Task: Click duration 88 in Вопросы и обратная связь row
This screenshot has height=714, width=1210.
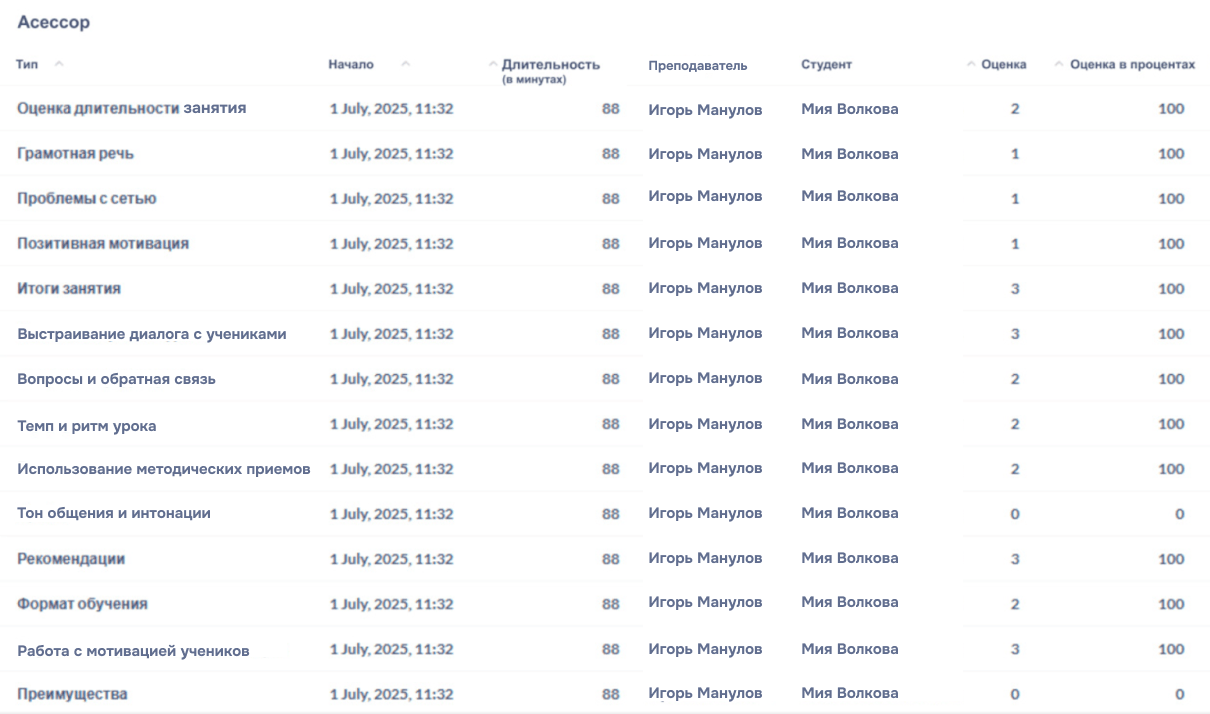Action: [x=610, y=379]
